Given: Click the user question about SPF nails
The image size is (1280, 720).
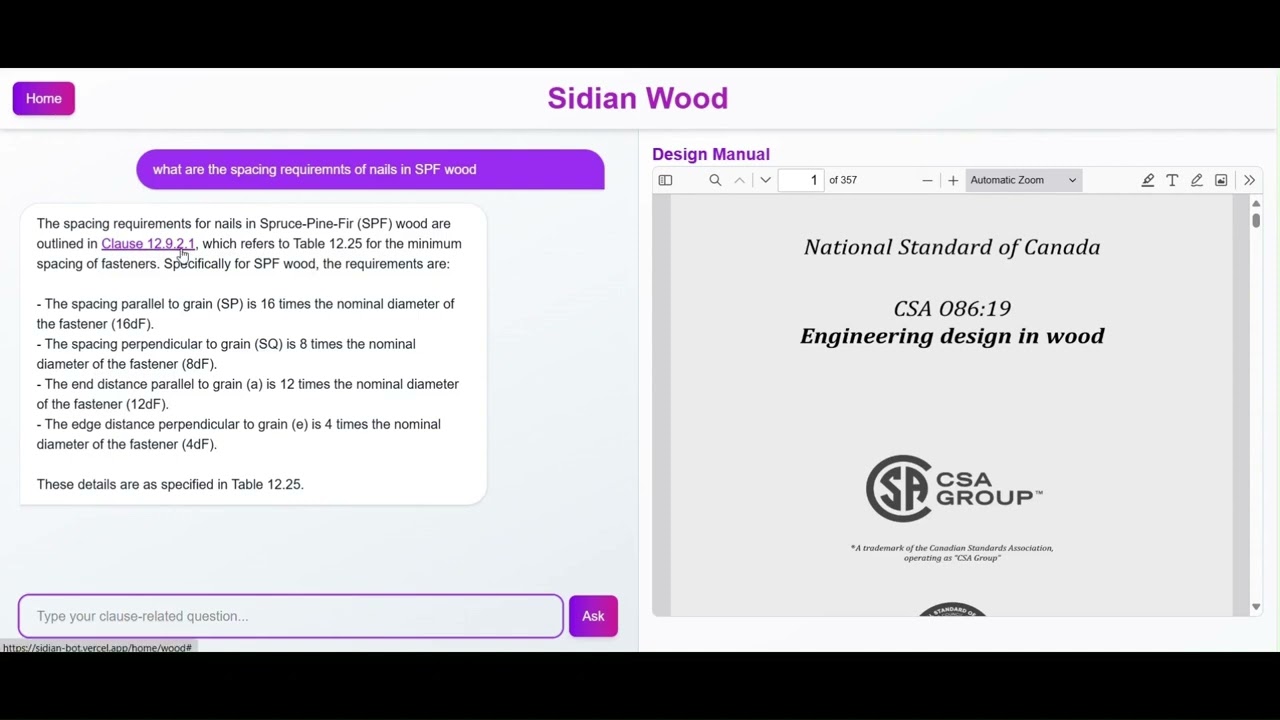Looking at the screenshot, I should click(370, 169).
